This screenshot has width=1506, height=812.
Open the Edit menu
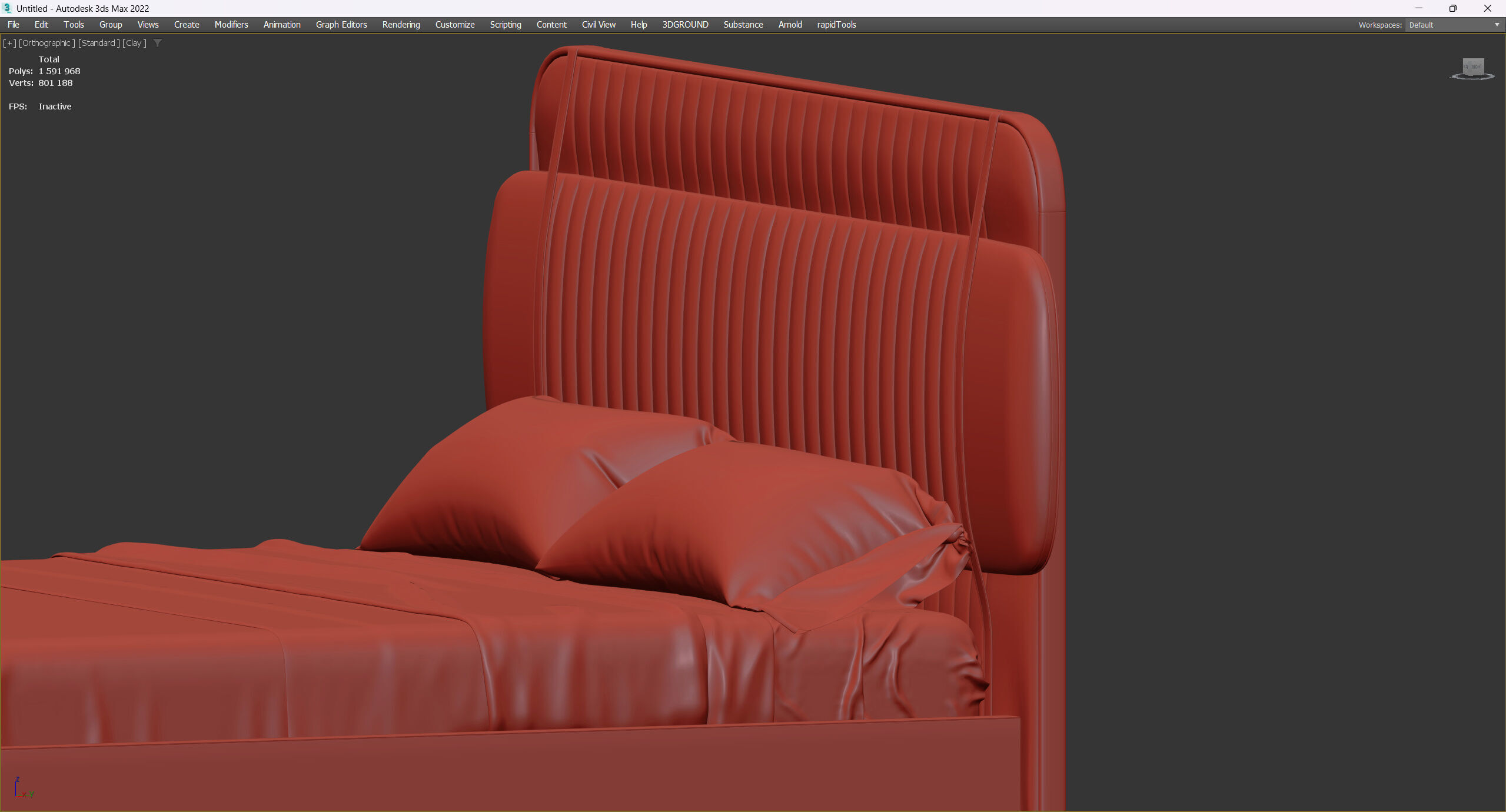pos(41,25)
